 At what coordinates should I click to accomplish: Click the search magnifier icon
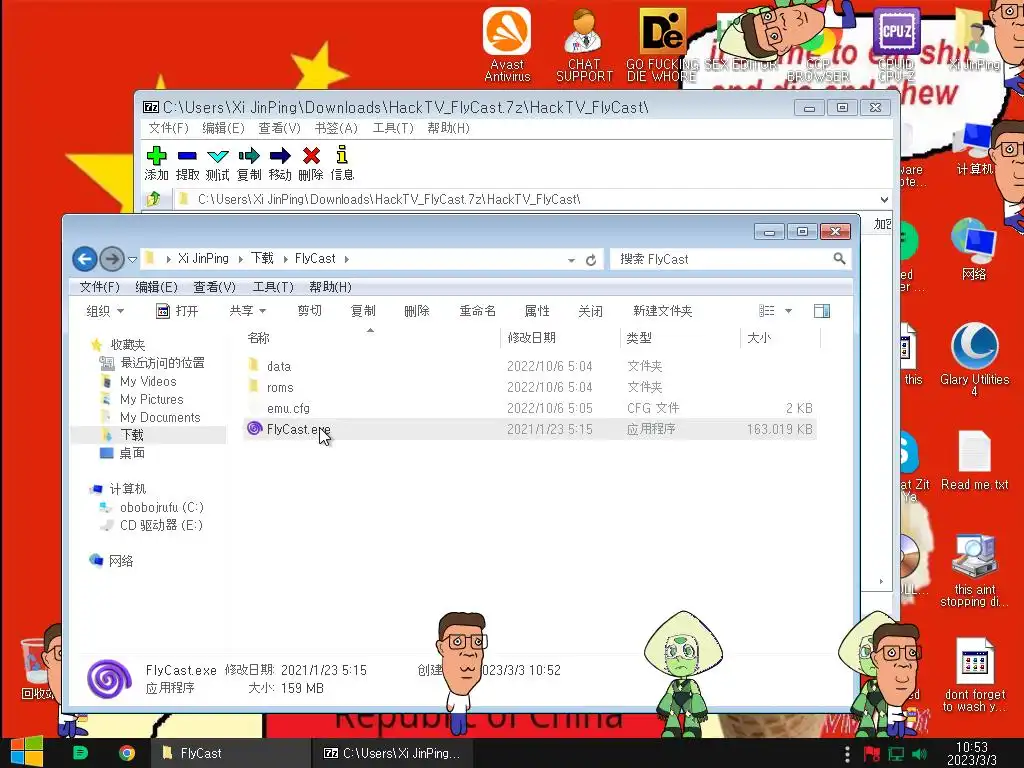(x=840, y=259)
